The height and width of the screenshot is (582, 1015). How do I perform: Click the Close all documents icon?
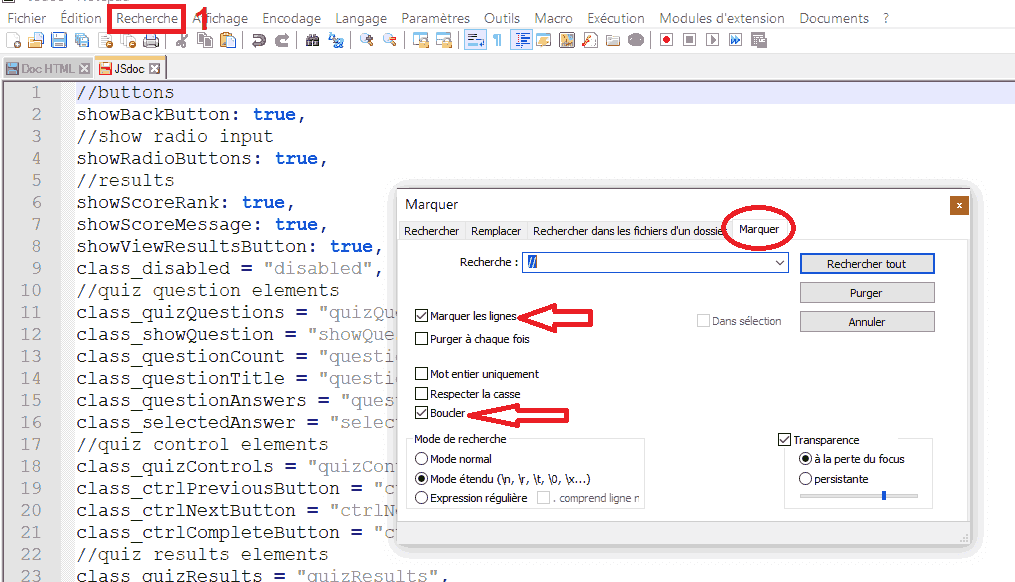pos(128,41)
